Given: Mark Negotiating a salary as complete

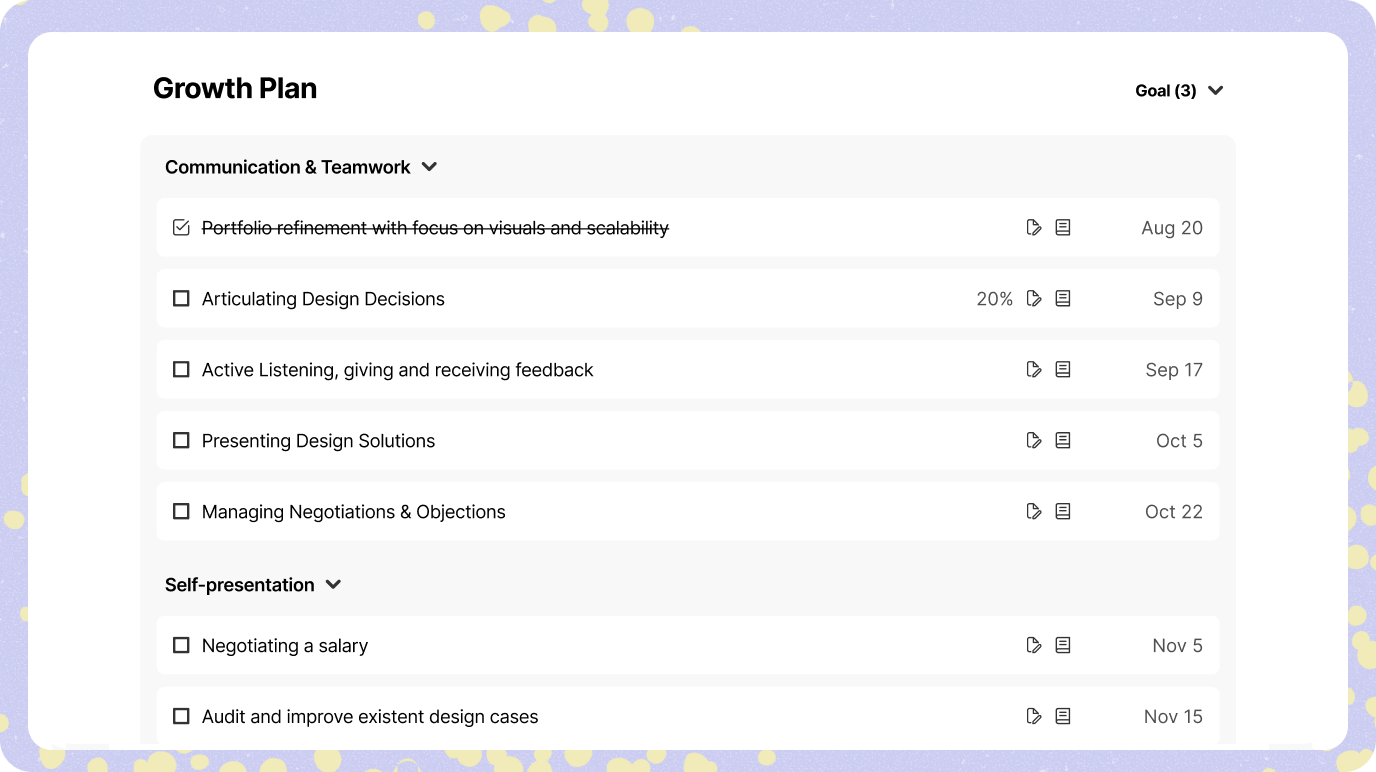Looking at the screenshot, I should point(181,646).
